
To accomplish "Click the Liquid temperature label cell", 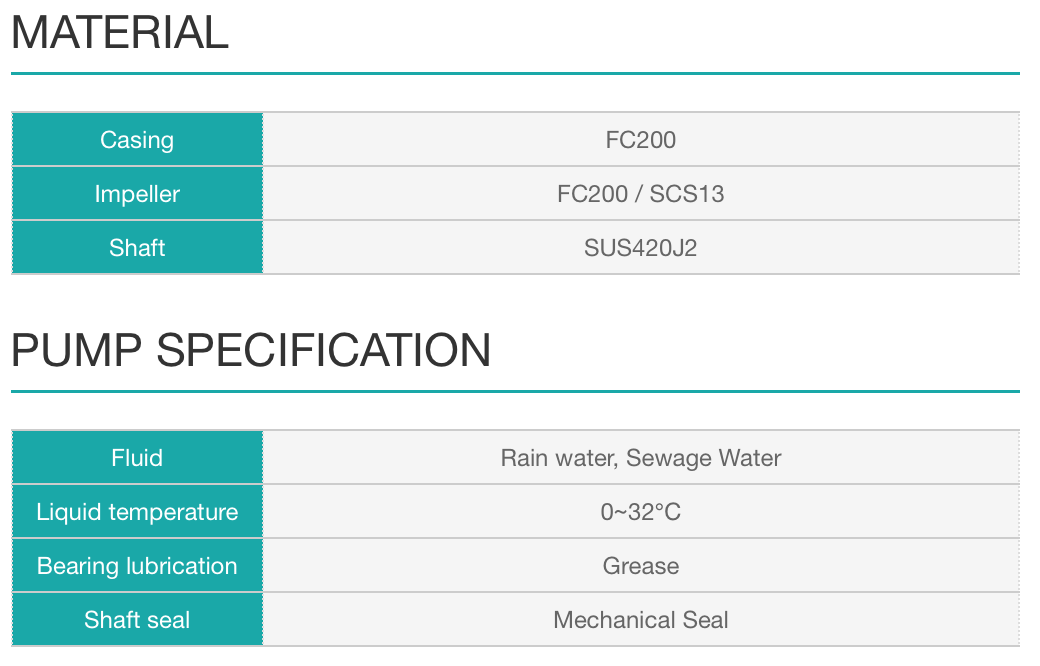I will pos(137,512).
